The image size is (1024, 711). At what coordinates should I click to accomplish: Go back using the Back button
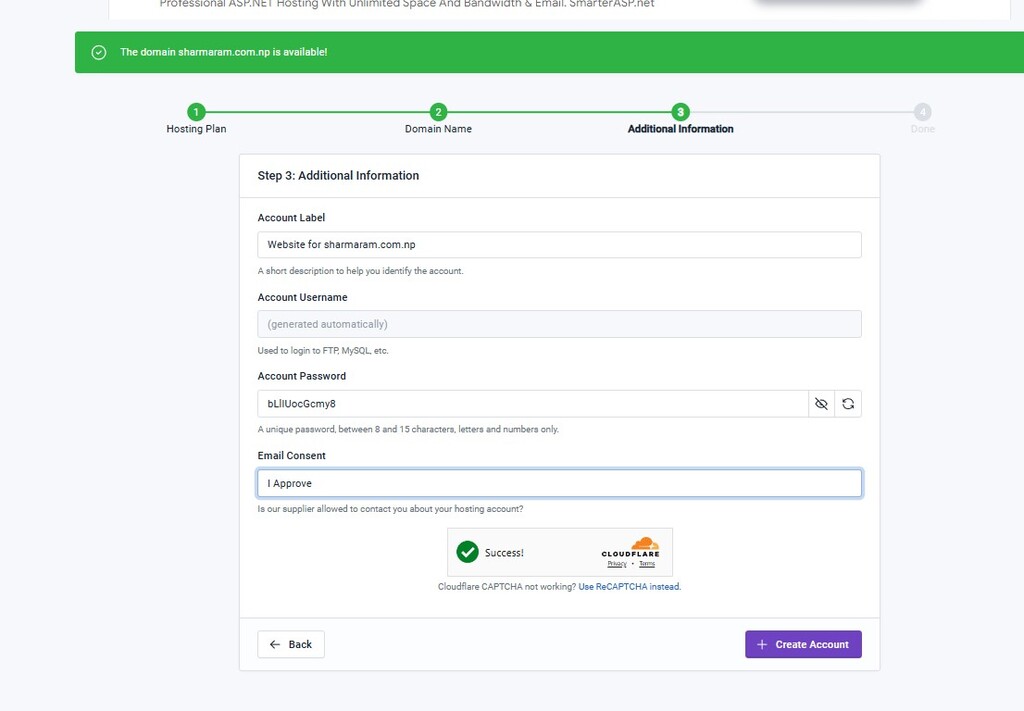[290, 644]
